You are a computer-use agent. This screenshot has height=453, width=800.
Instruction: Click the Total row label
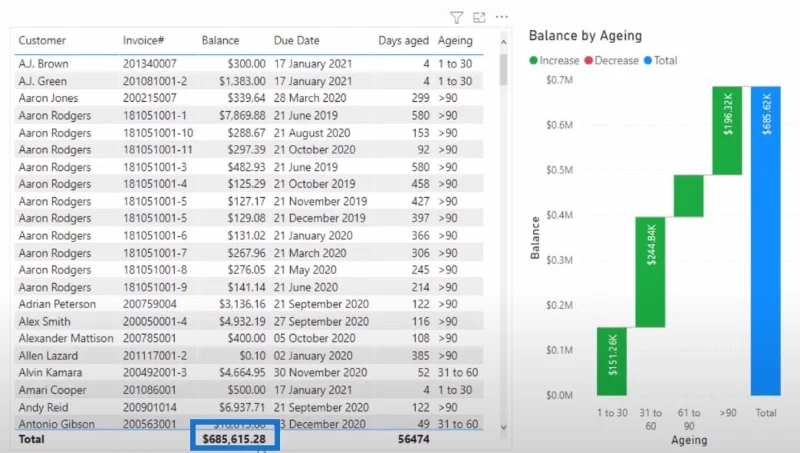(32, 439)
